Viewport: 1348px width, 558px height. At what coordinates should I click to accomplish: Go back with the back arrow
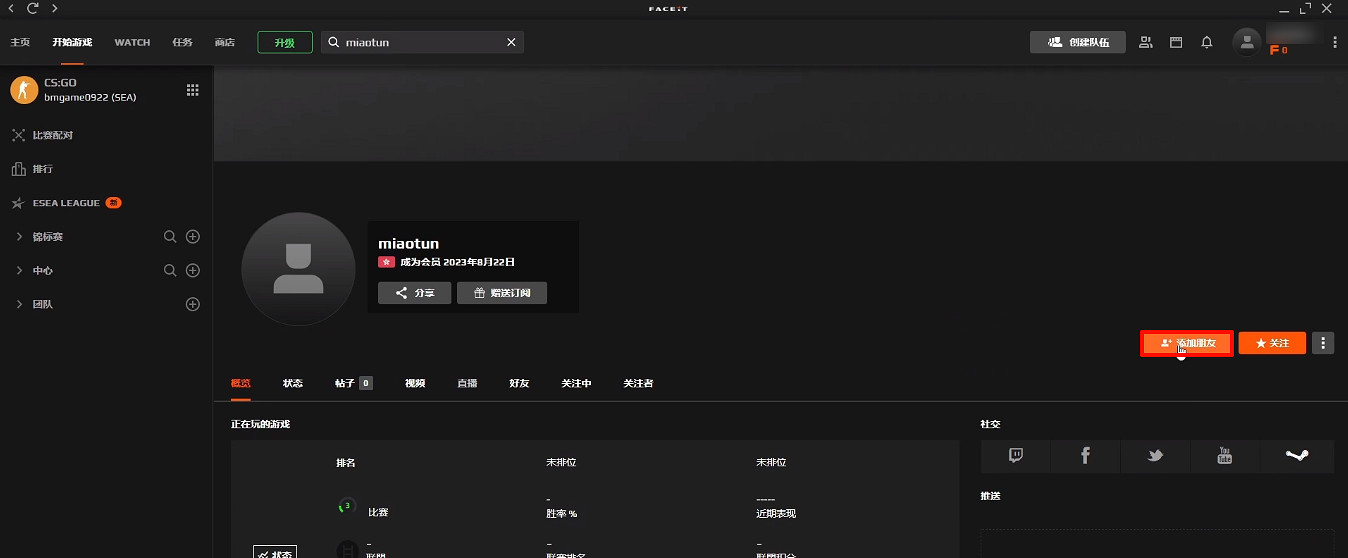(12, 8)
